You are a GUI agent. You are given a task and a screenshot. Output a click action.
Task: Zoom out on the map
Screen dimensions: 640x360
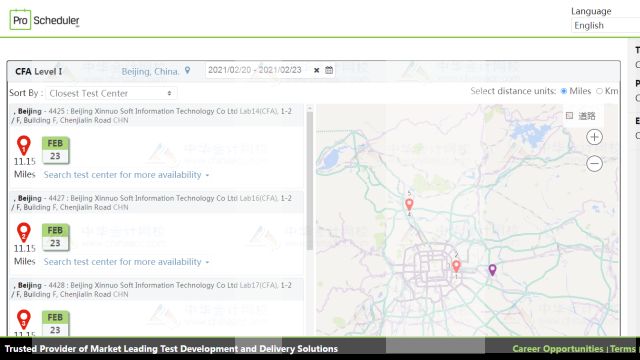click(594, 164)
